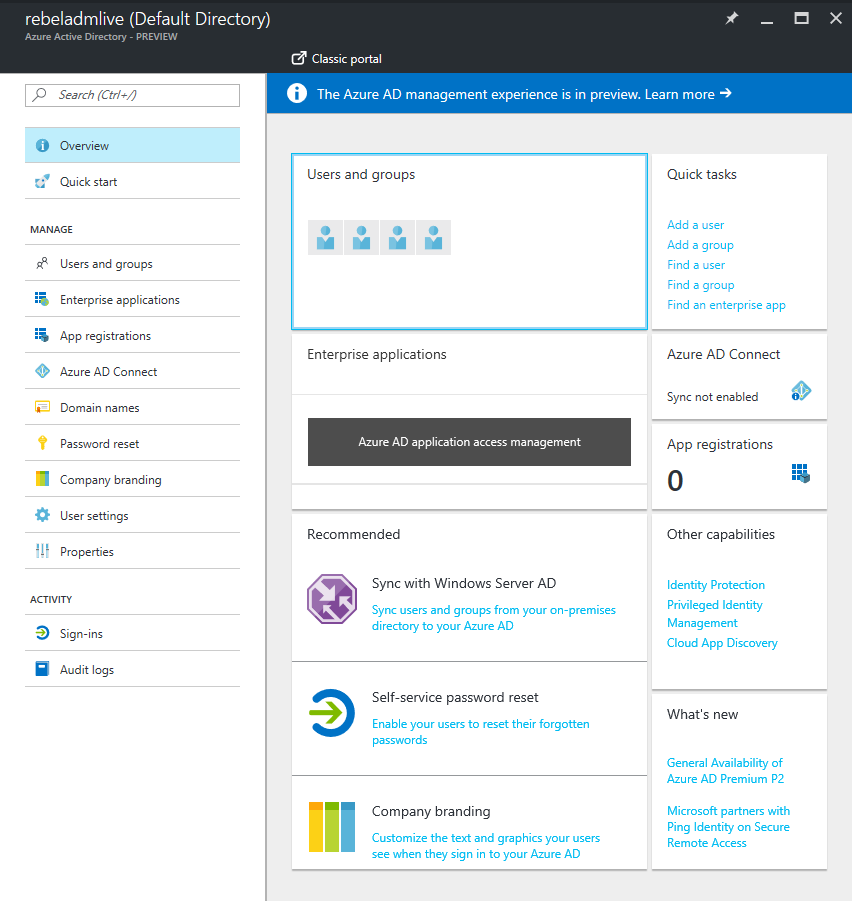
Task: Click the info icon in the preview banner
Action: [x=297, y=93]
